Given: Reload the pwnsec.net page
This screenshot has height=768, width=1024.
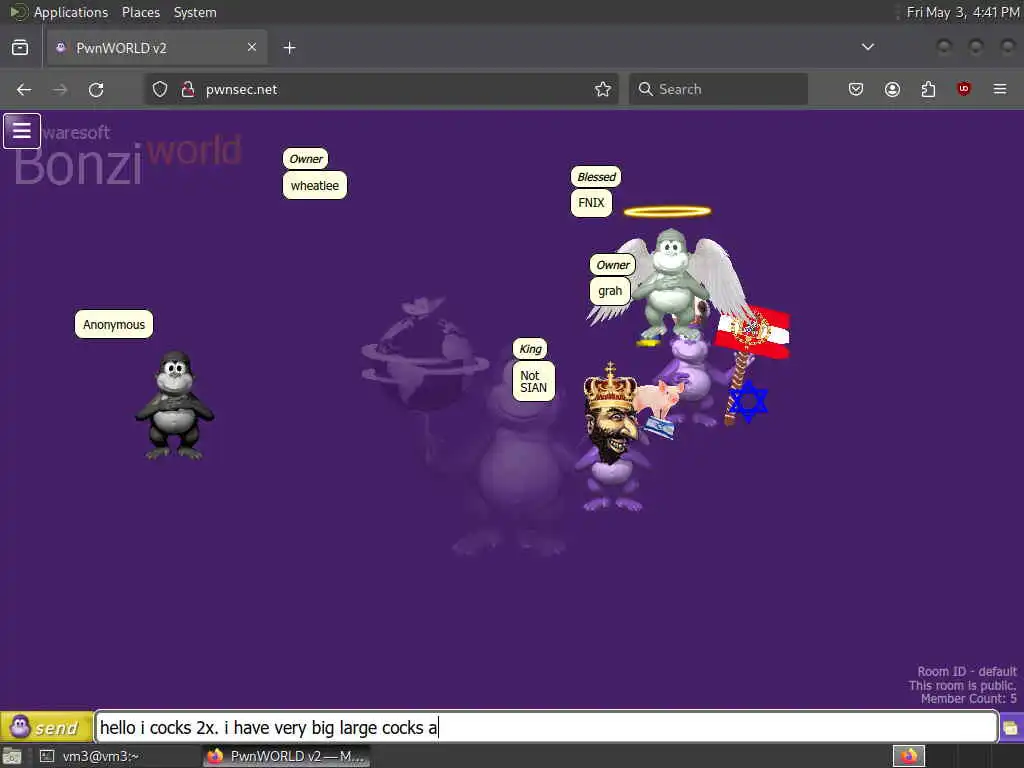Looking at the screenshot, I should 96,89.
